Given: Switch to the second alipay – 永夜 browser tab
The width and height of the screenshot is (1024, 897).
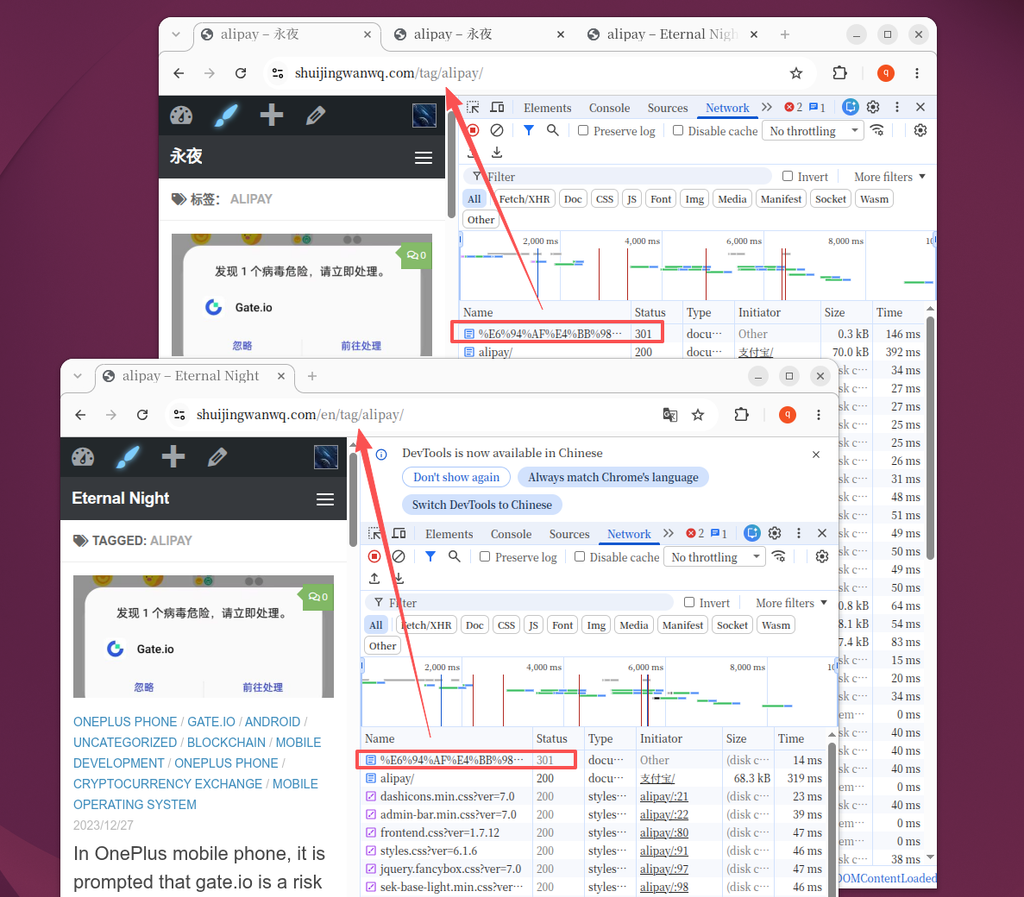Looking at the screenshot, I should (x=479, y=34).
